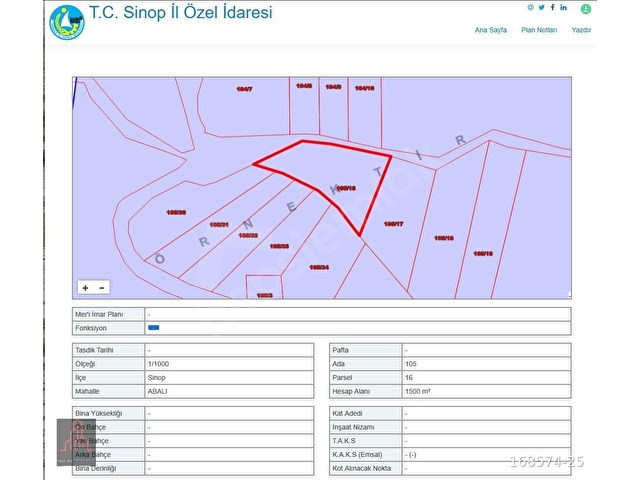
Task: Click parcel label 104/7 on the map
Action: (x=244, y=89)
